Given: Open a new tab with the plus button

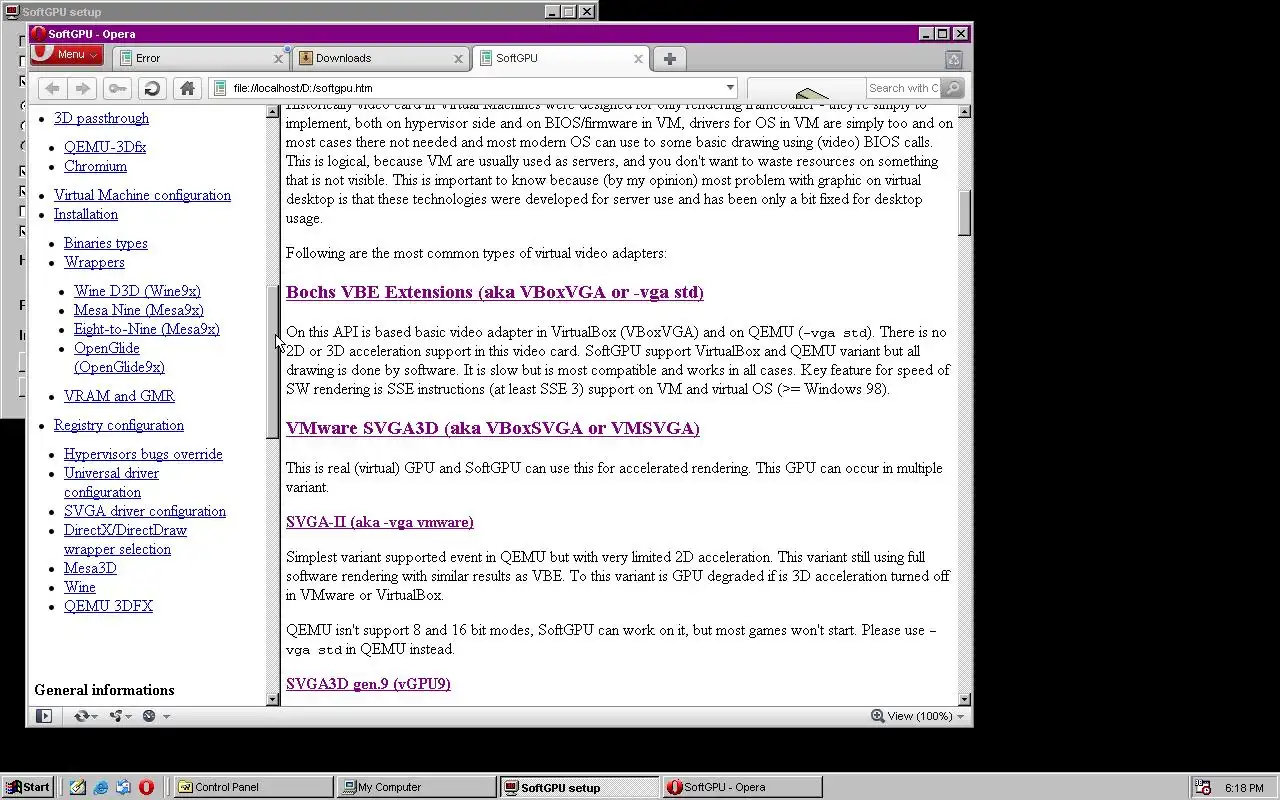Looking at the screenshot, I should coord(670,58).
